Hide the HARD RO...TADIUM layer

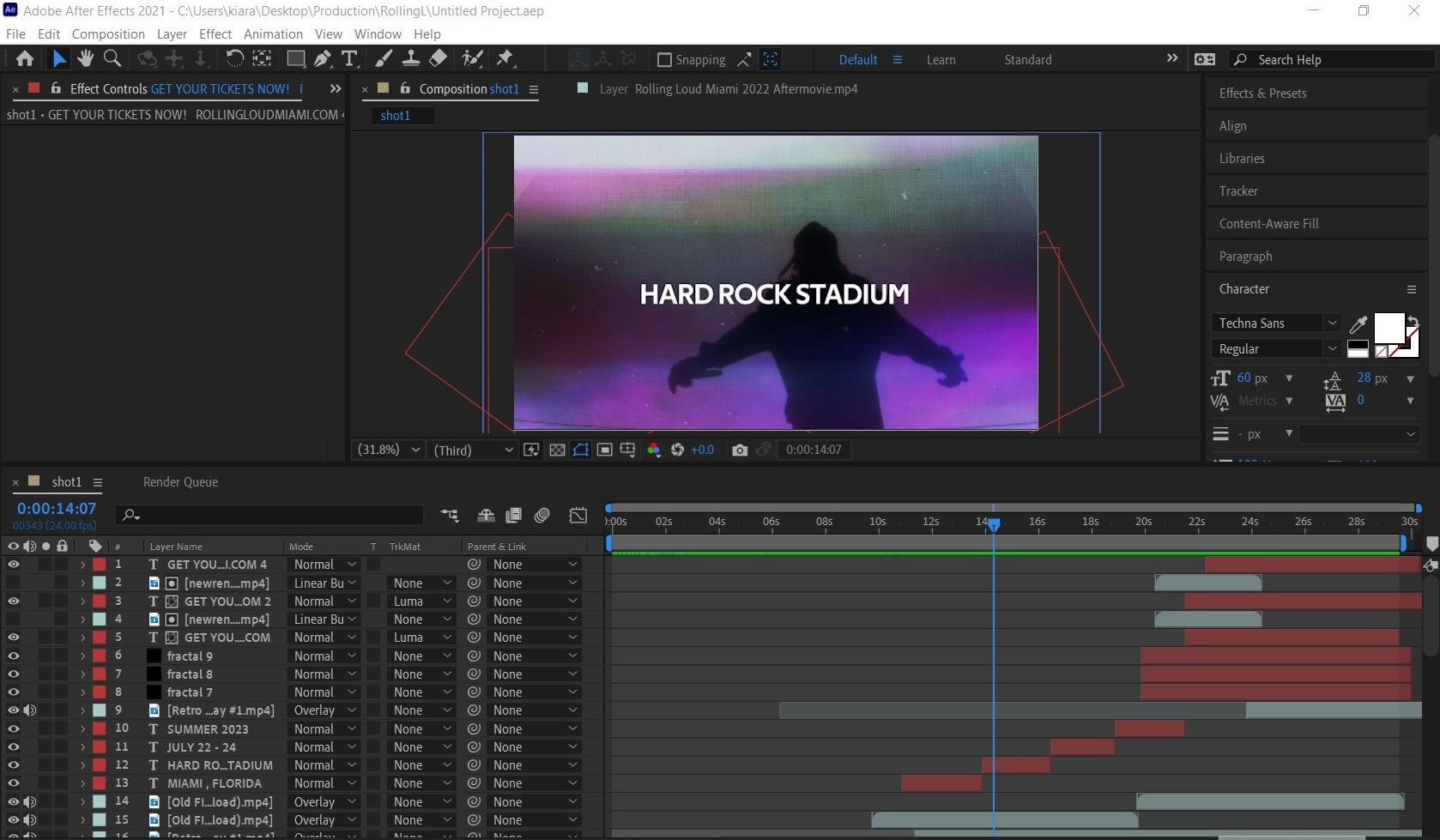(x=13, y=765)
